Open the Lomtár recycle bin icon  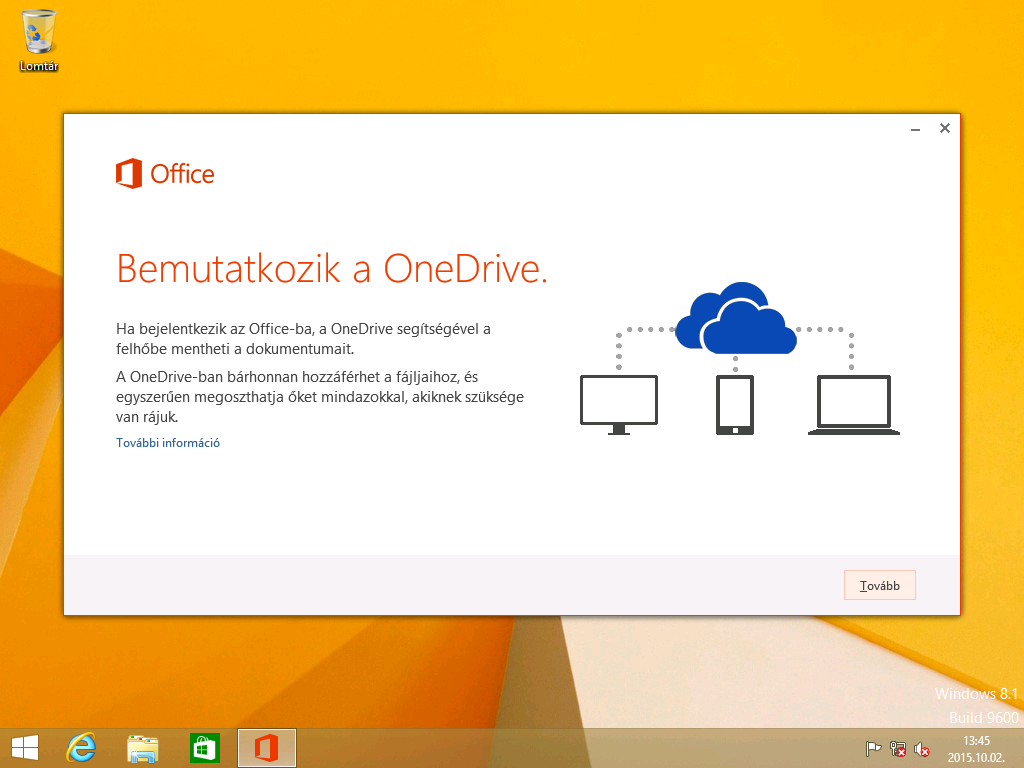(x=39, y=40)
